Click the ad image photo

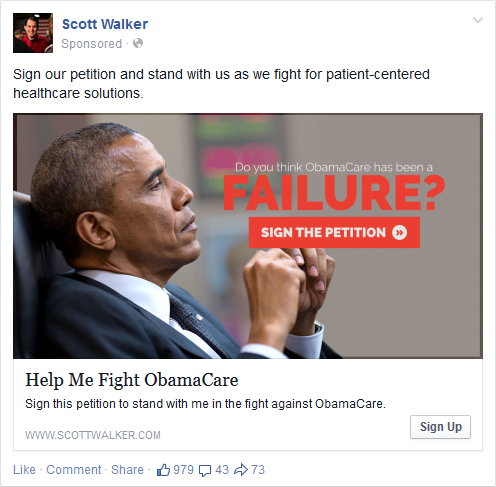pyautogui.click(x=248, y=236)
